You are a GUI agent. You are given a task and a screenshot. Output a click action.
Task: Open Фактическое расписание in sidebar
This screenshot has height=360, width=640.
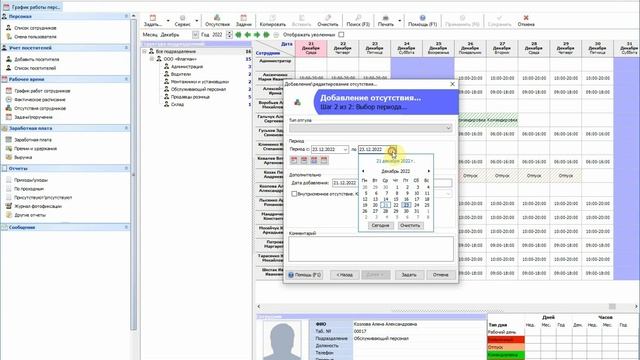35,99
